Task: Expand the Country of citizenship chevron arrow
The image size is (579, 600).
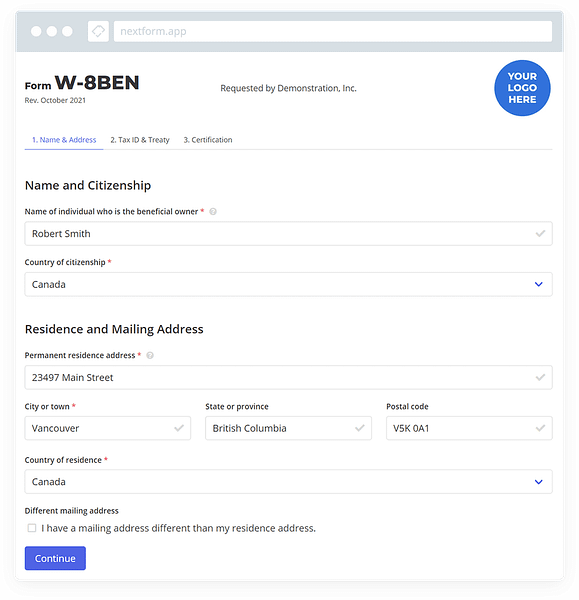Action: point(538,284)
